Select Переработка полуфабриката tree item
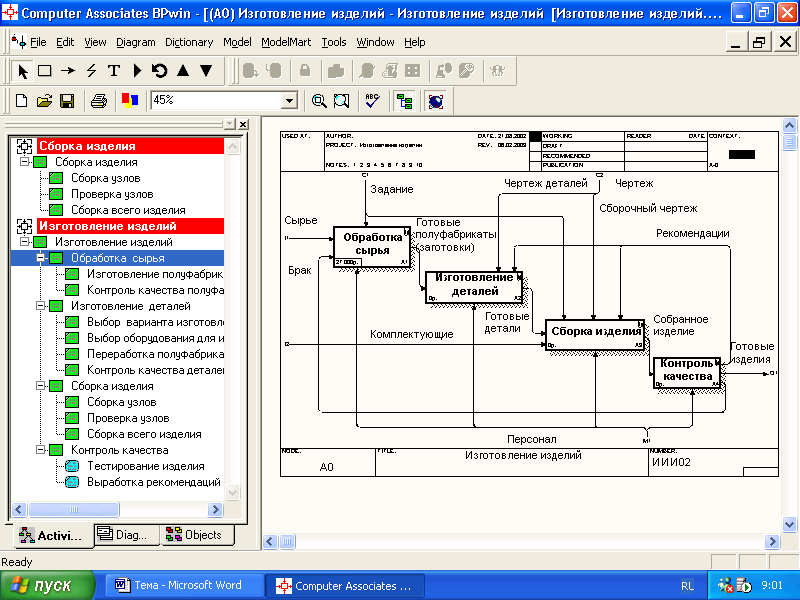Screen dimensions: 800x600 (x=155, y=354)
